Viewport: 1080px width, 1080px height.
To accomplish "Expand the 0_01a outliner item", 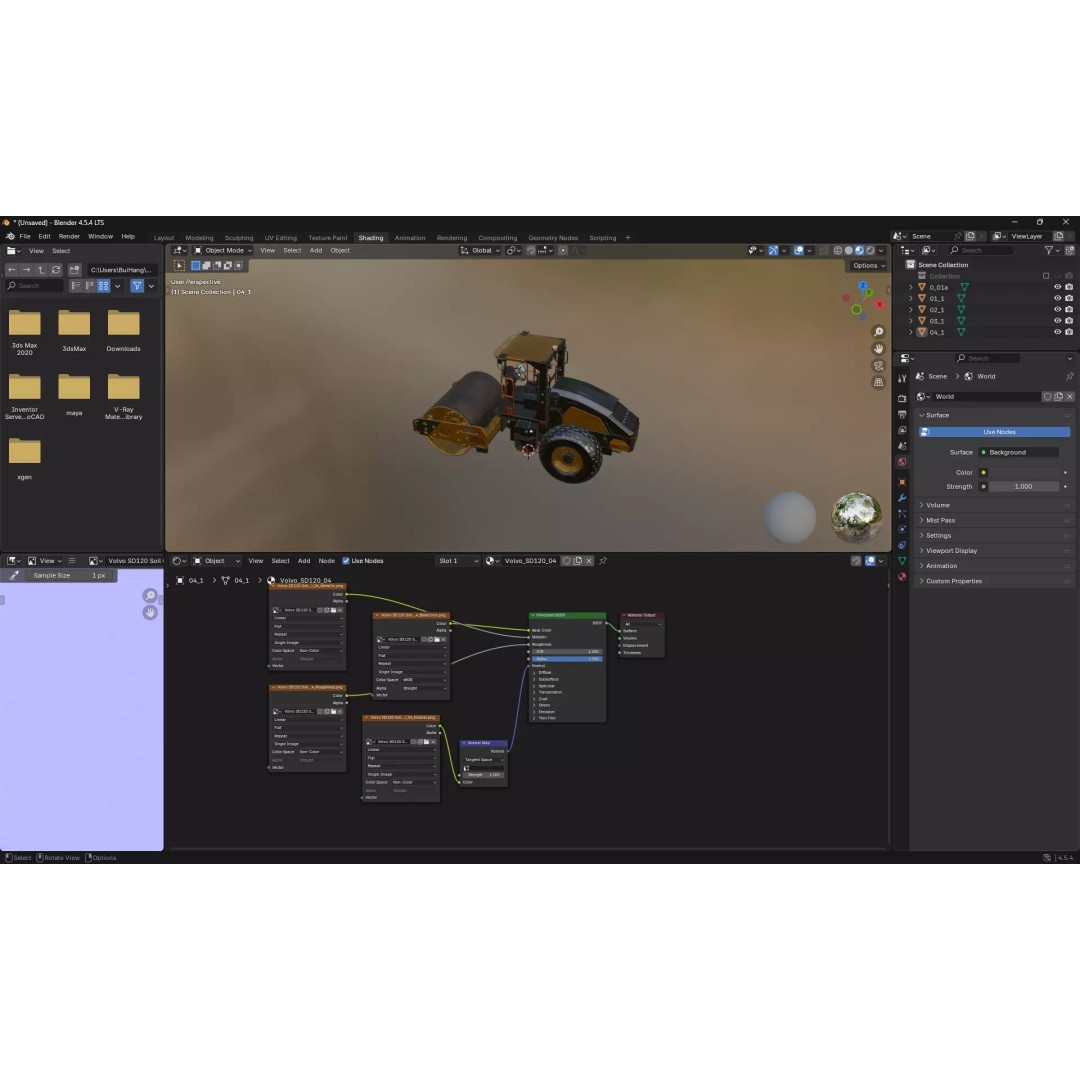I will [x=911, y=287].
